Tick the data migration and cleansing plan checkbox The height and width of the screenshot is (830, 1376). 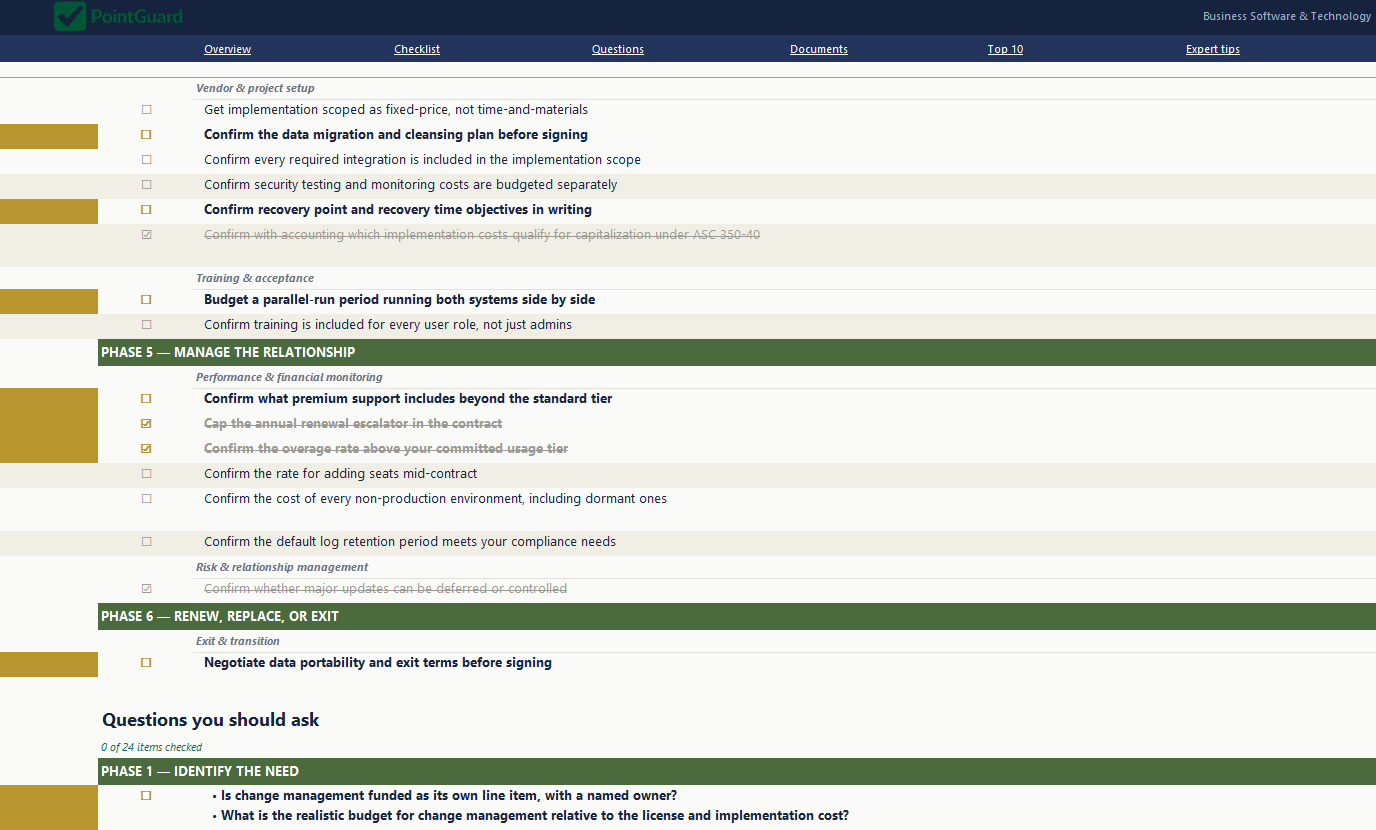[146, 135]
